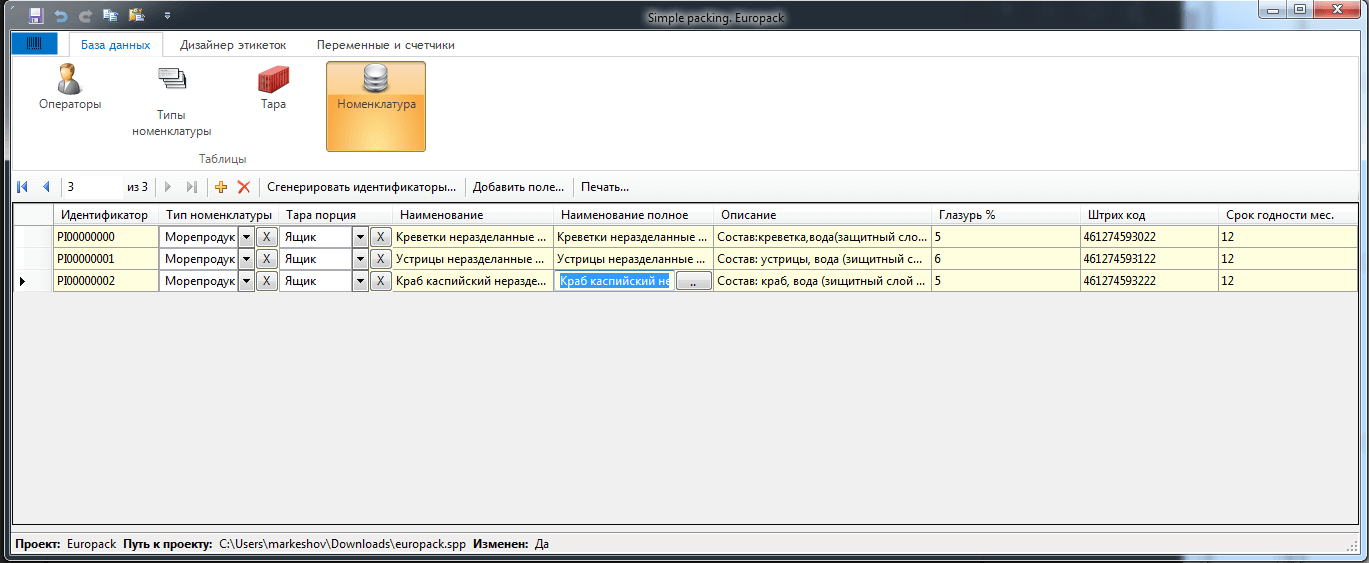This screenshot has height=563, width=1369.
Task: Click Добавить поле button
Action: pyautogui.click(x=518, y=187)
